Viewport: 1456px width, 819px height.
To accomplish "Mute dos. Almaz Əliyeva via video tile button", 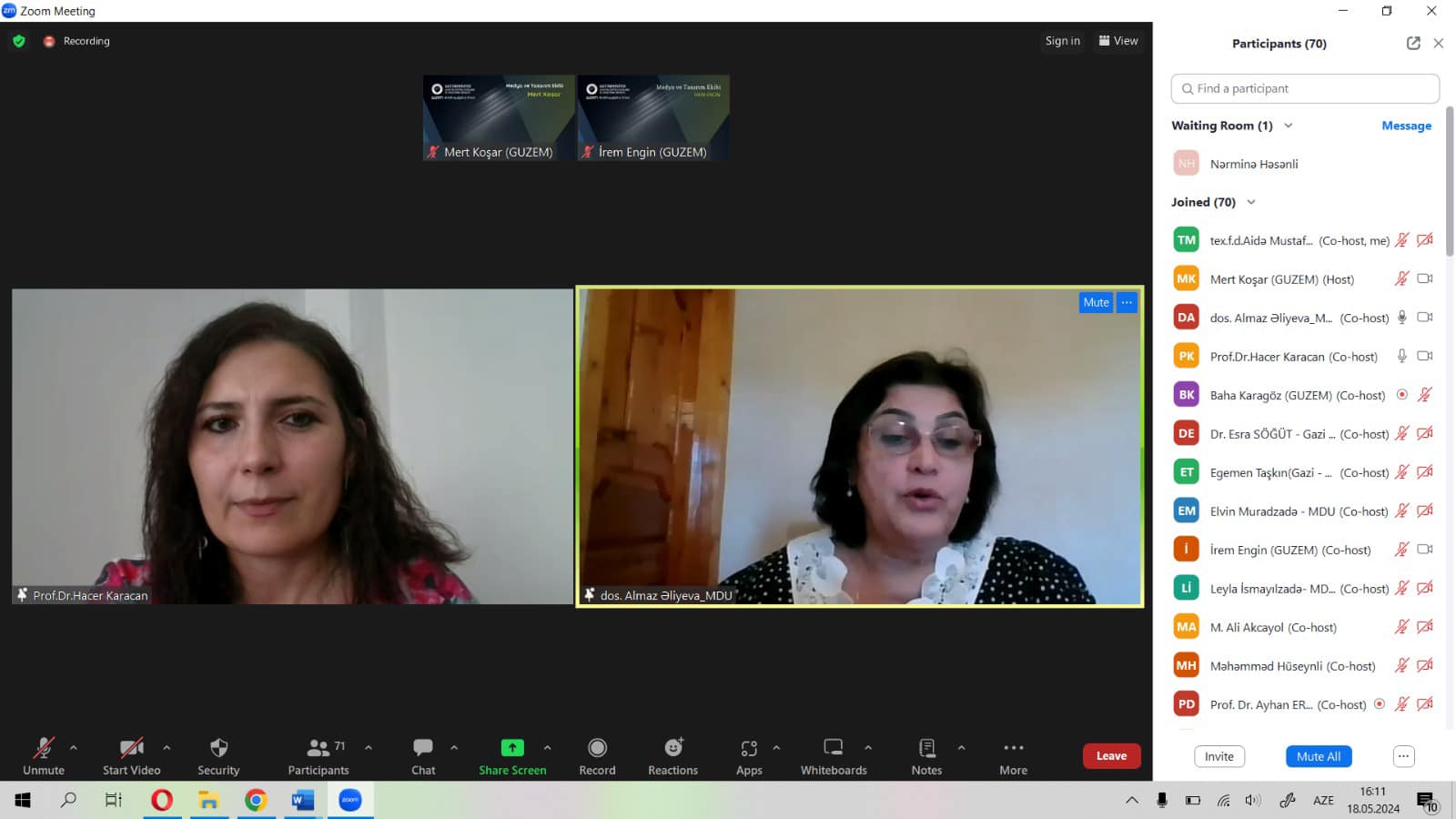I will coord(1096,302).
